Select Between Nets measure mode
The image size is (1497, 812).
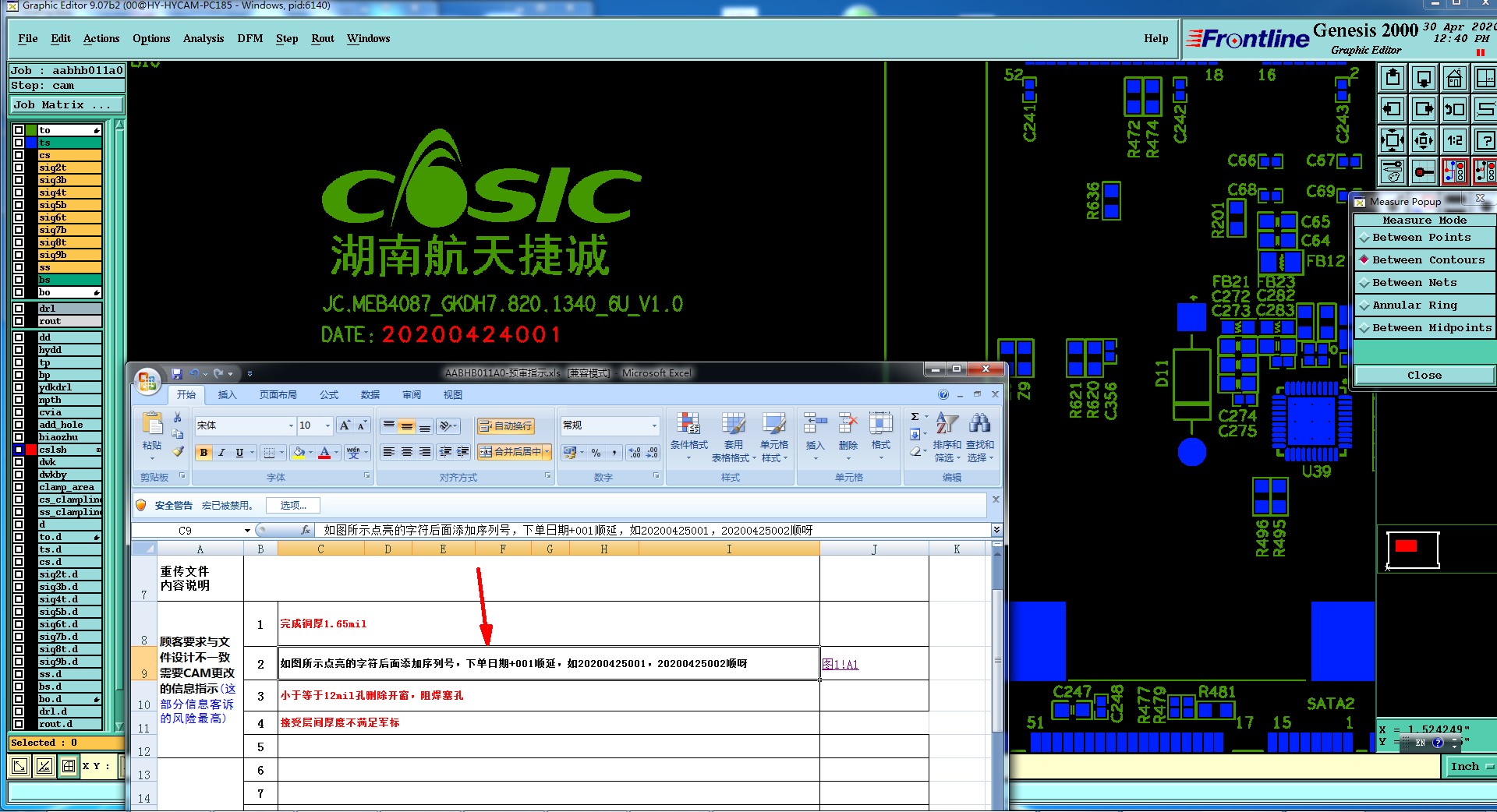(x=1424, y=283)
